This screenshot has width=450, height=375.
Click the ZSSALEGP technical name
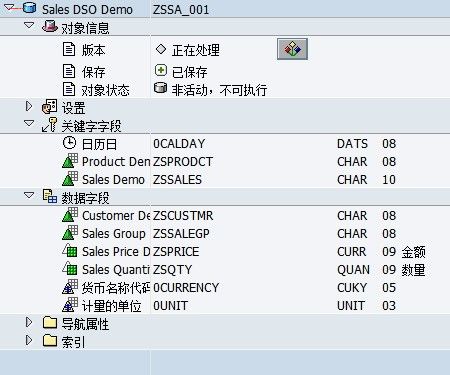point(181,234)
